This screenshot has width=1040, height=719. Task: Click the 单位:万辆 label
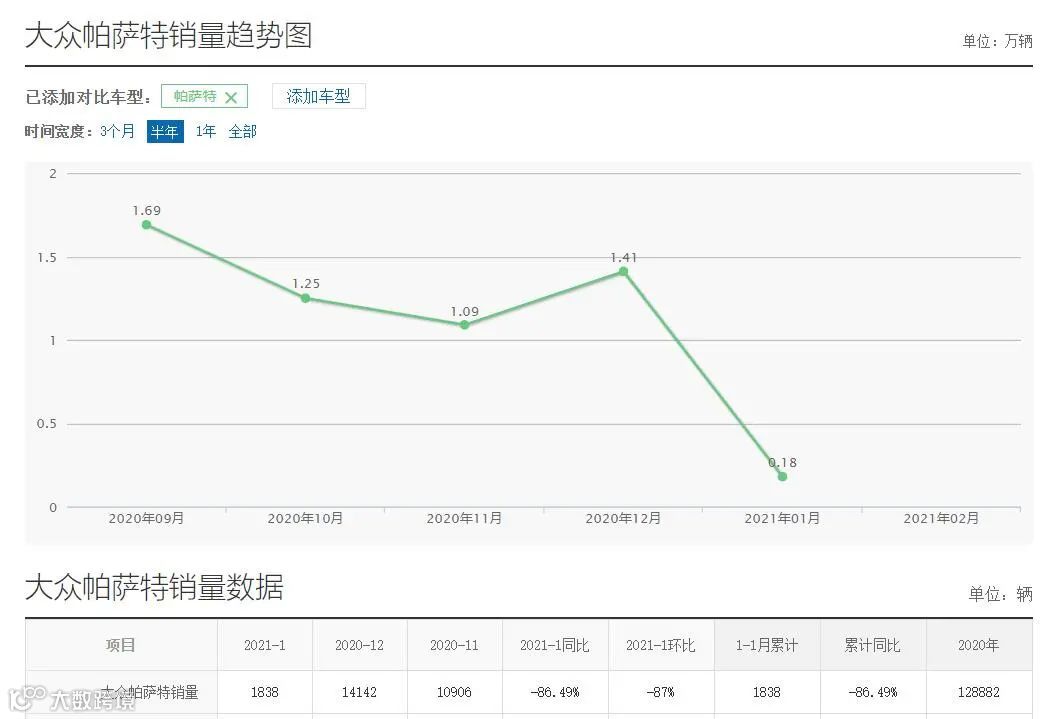click(x=998, y=41)
